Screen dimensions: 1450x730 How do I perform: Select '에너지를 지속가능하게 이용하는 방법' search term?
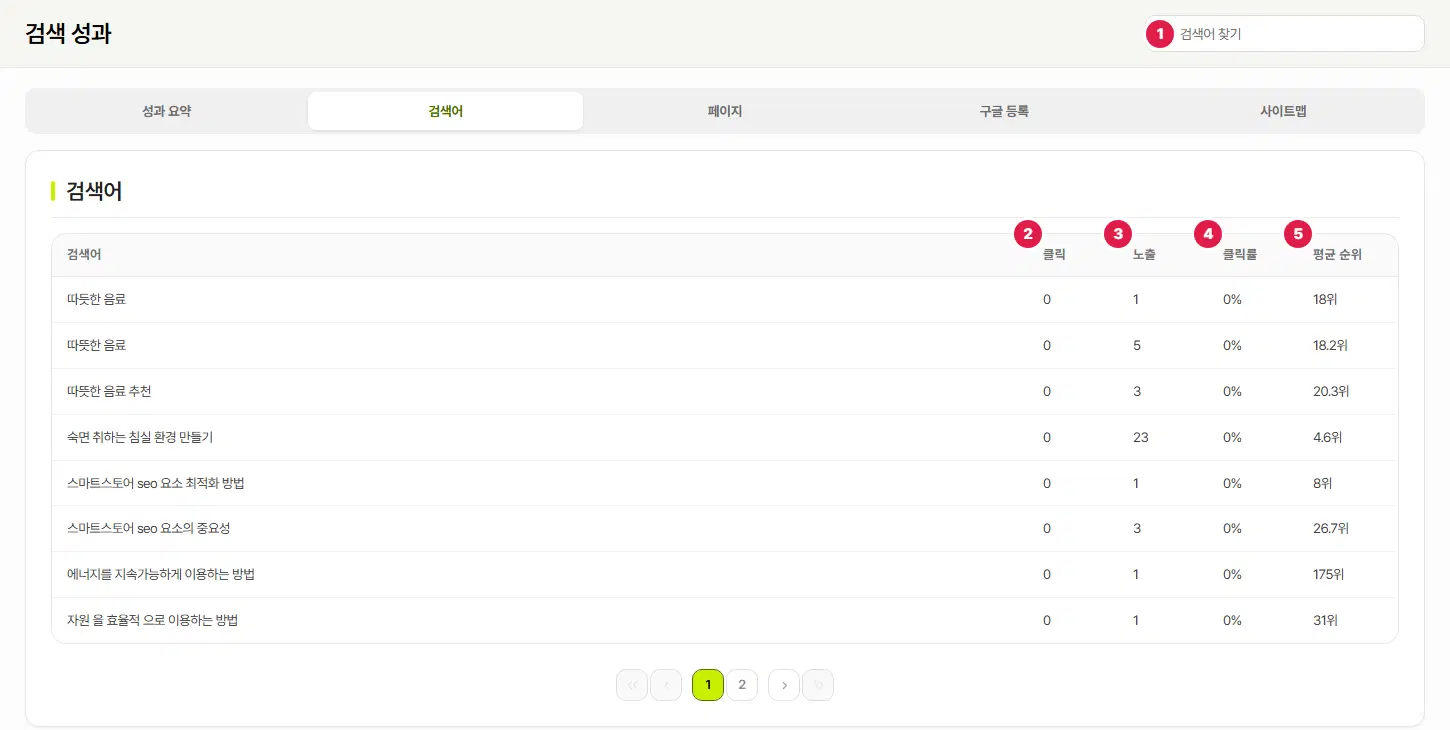click(160, 574)
